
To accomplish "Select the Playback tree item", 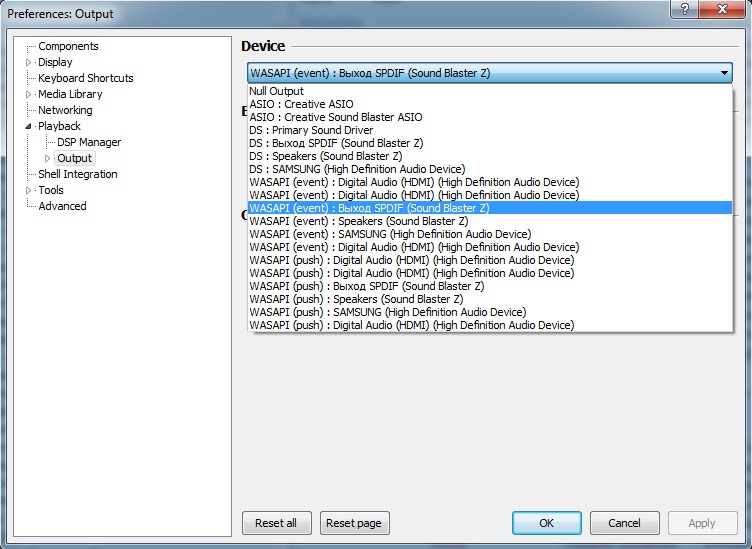I will coord(59,126).
